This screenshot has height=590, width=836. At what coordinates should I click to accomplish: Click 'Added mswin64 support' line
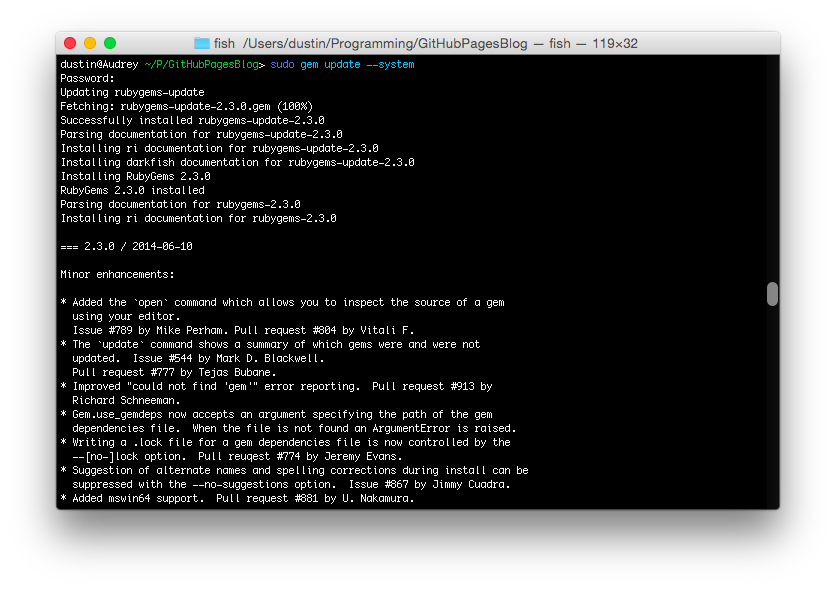[237, 498]
